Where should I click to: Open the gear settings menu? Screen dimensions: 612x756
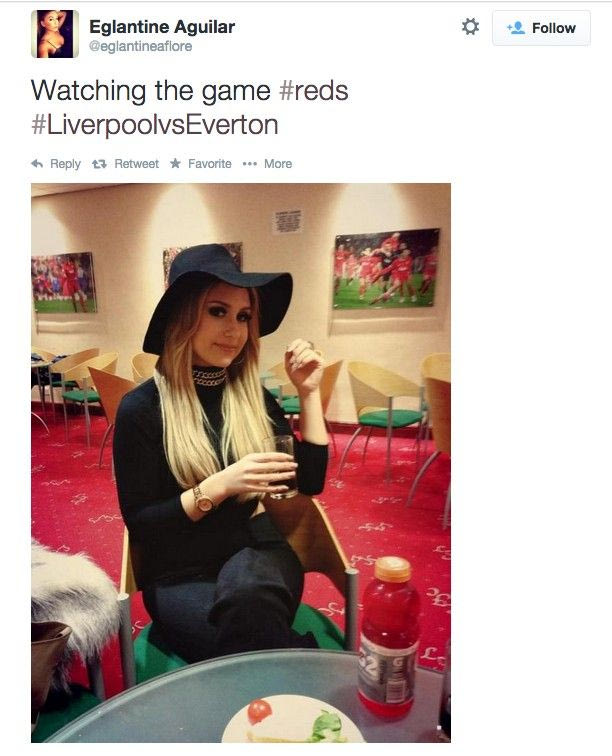(470, 27)
